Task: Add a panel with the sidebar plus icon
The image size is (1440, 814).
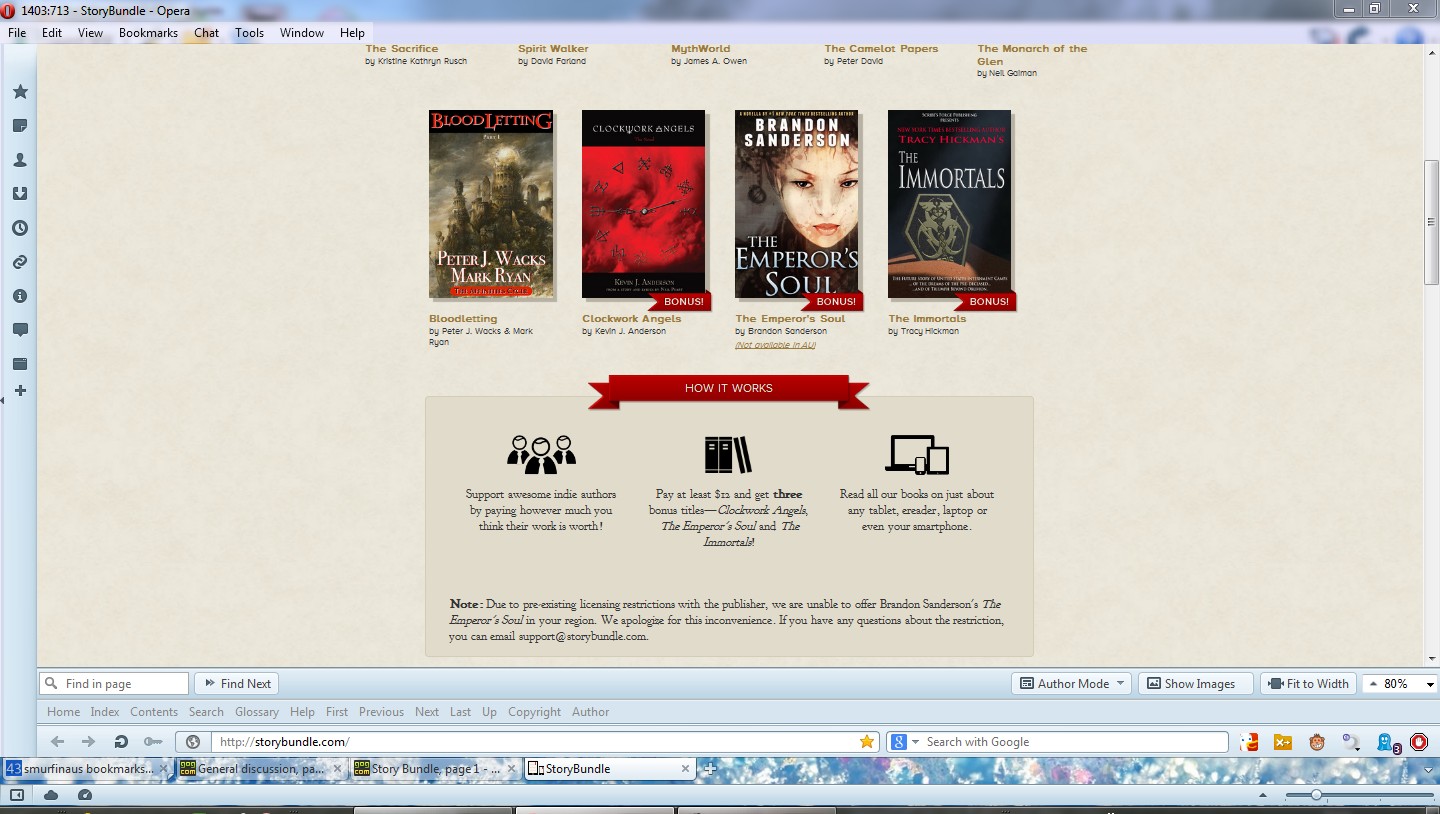Action: (x=19, y=391)
